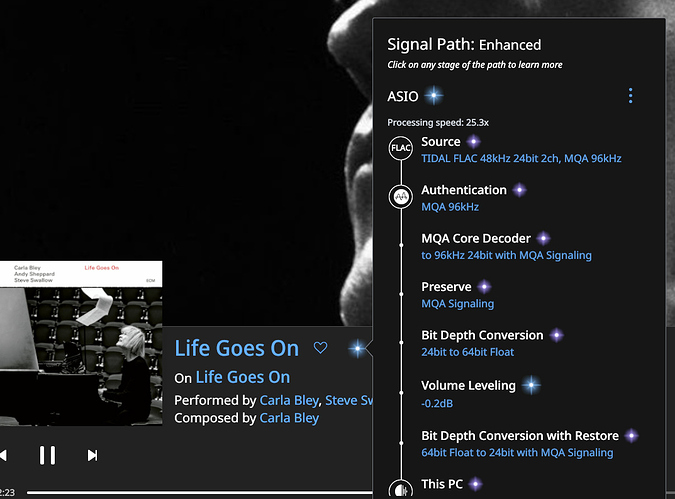
Task: Click the star next to Preserve
Action: (484, 287)
